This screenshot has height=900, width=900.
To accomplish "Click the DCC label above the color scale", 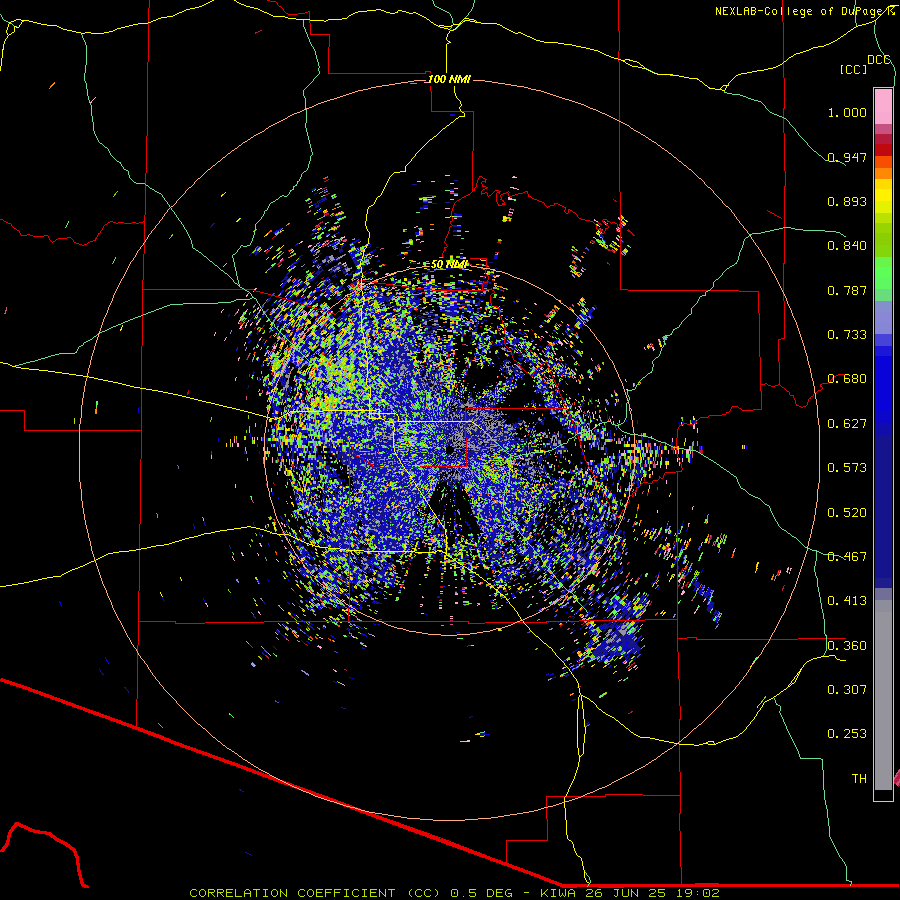I will pyautogui.click(x=878, y=60).
